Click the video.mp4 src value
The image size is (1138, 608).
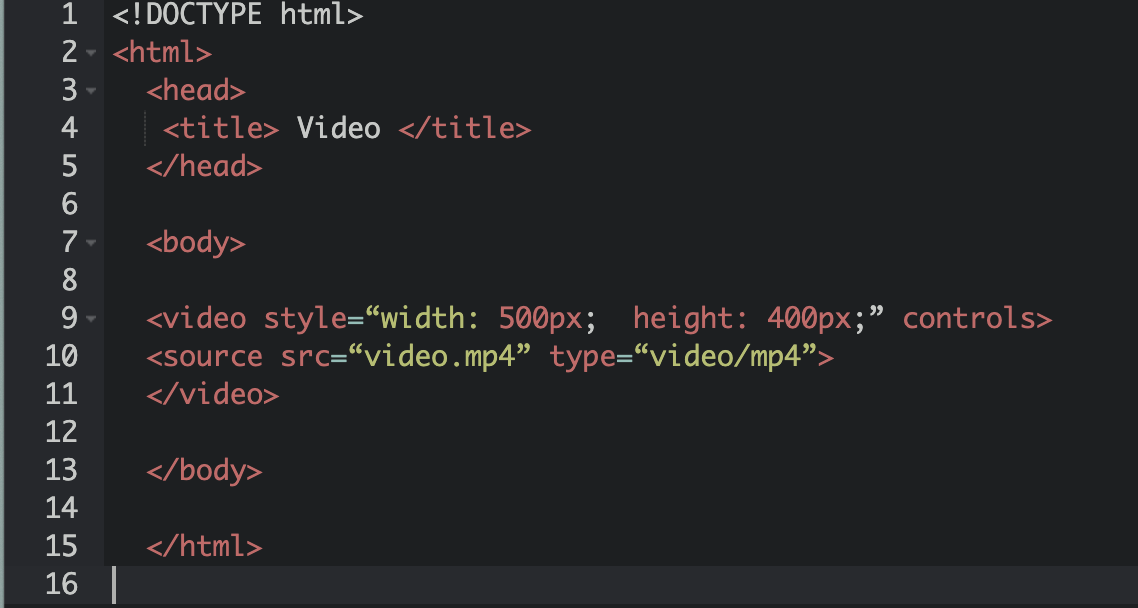446,357
